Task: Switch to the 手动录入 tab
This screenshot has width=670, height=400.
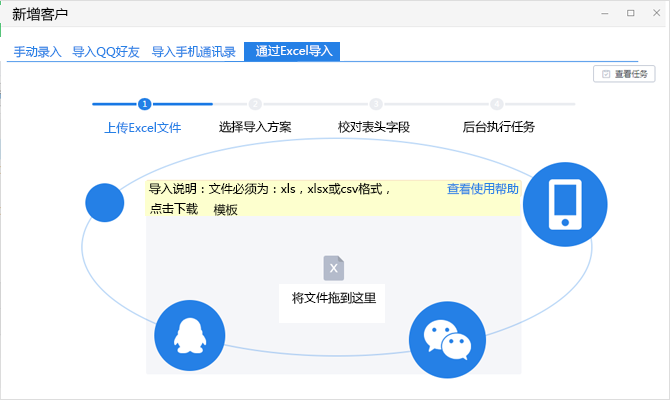Action: pos(37,52)
